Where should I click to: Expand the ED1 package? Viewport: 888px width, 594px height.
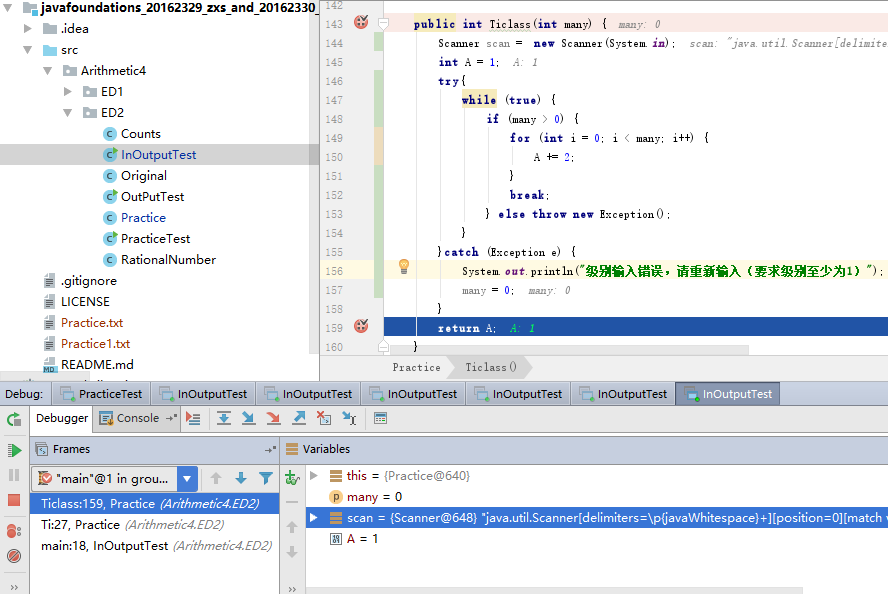[x=67, y=91]
